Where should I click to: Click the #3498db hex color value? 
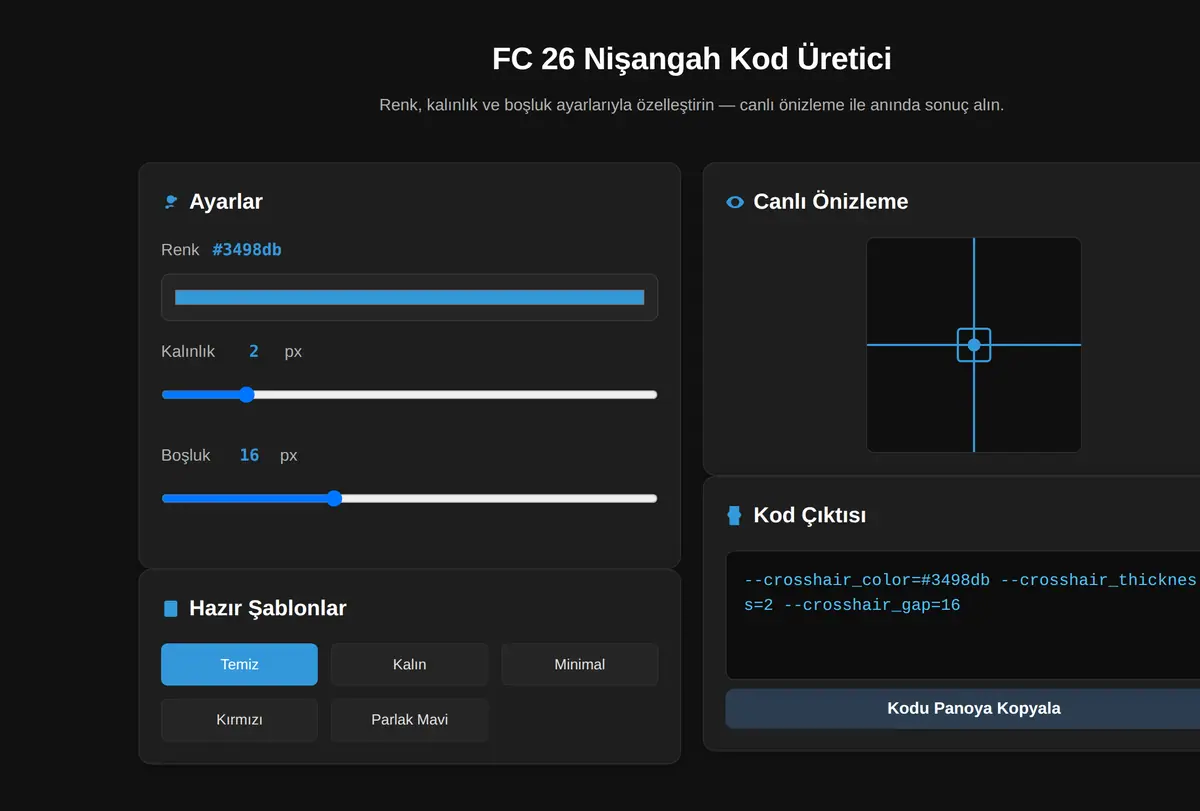247,249
